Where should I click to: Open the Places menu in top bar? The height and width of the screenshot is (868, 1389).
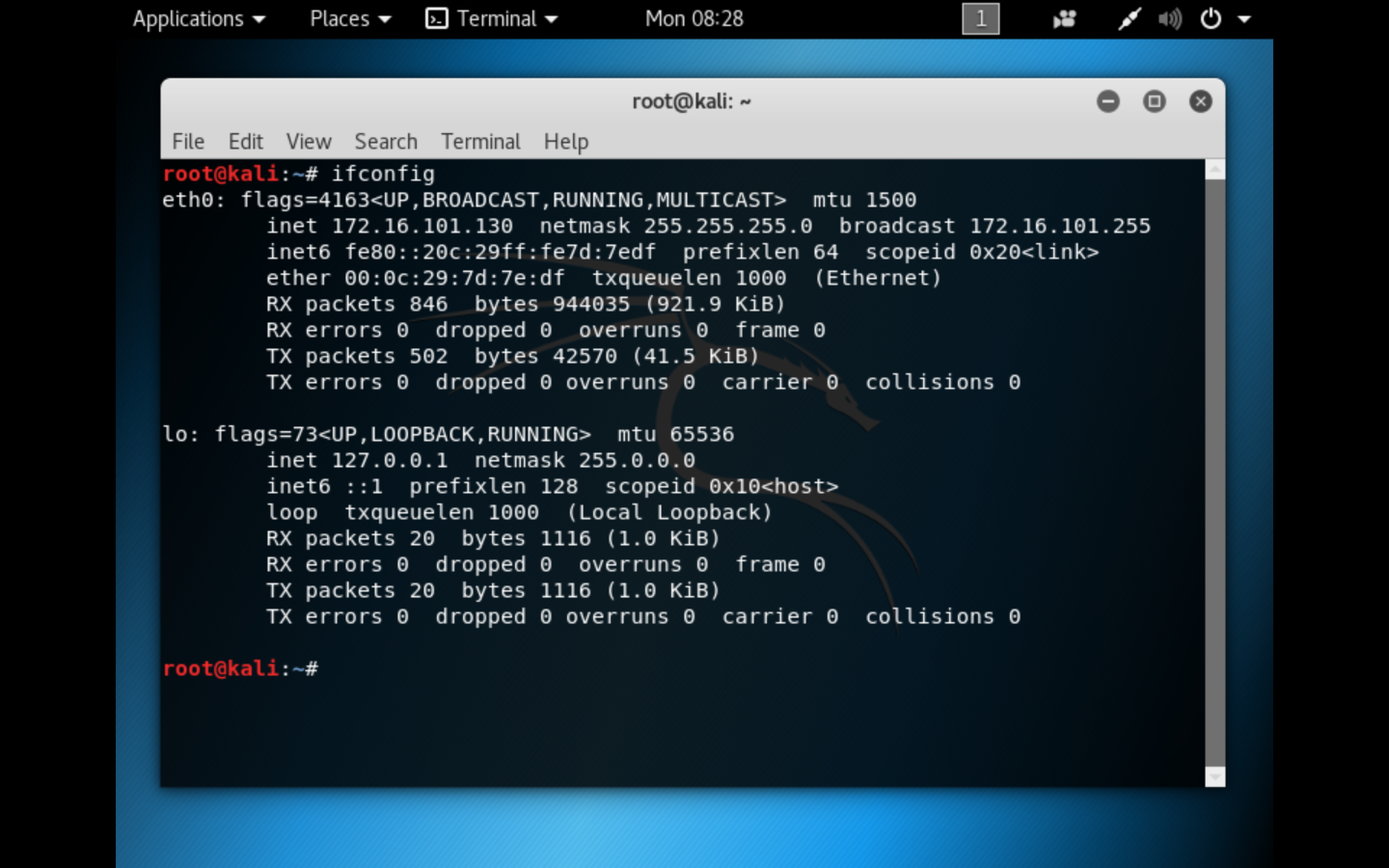click(x=350, y=19)
